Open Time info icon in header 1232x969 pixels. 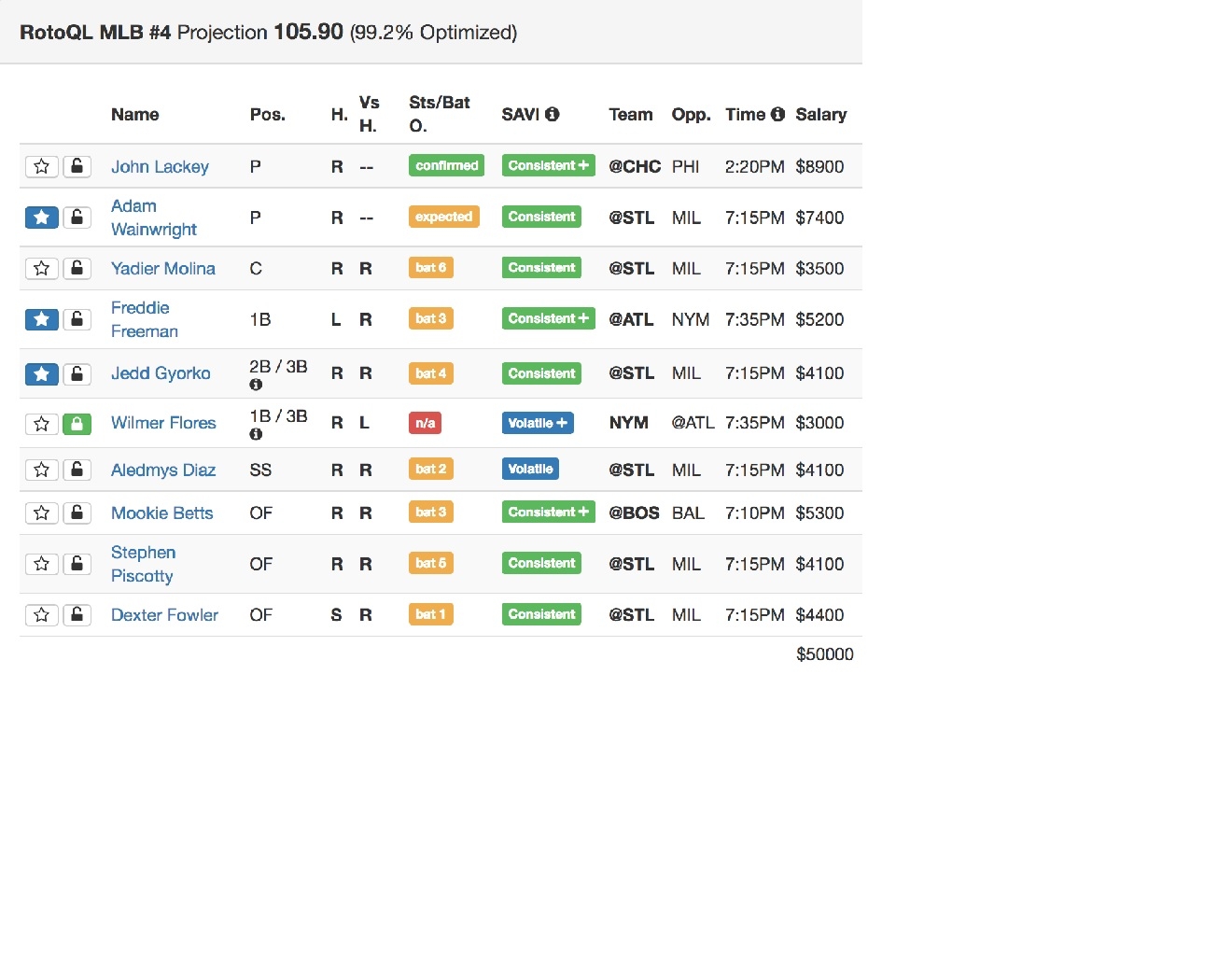[777, 114]
